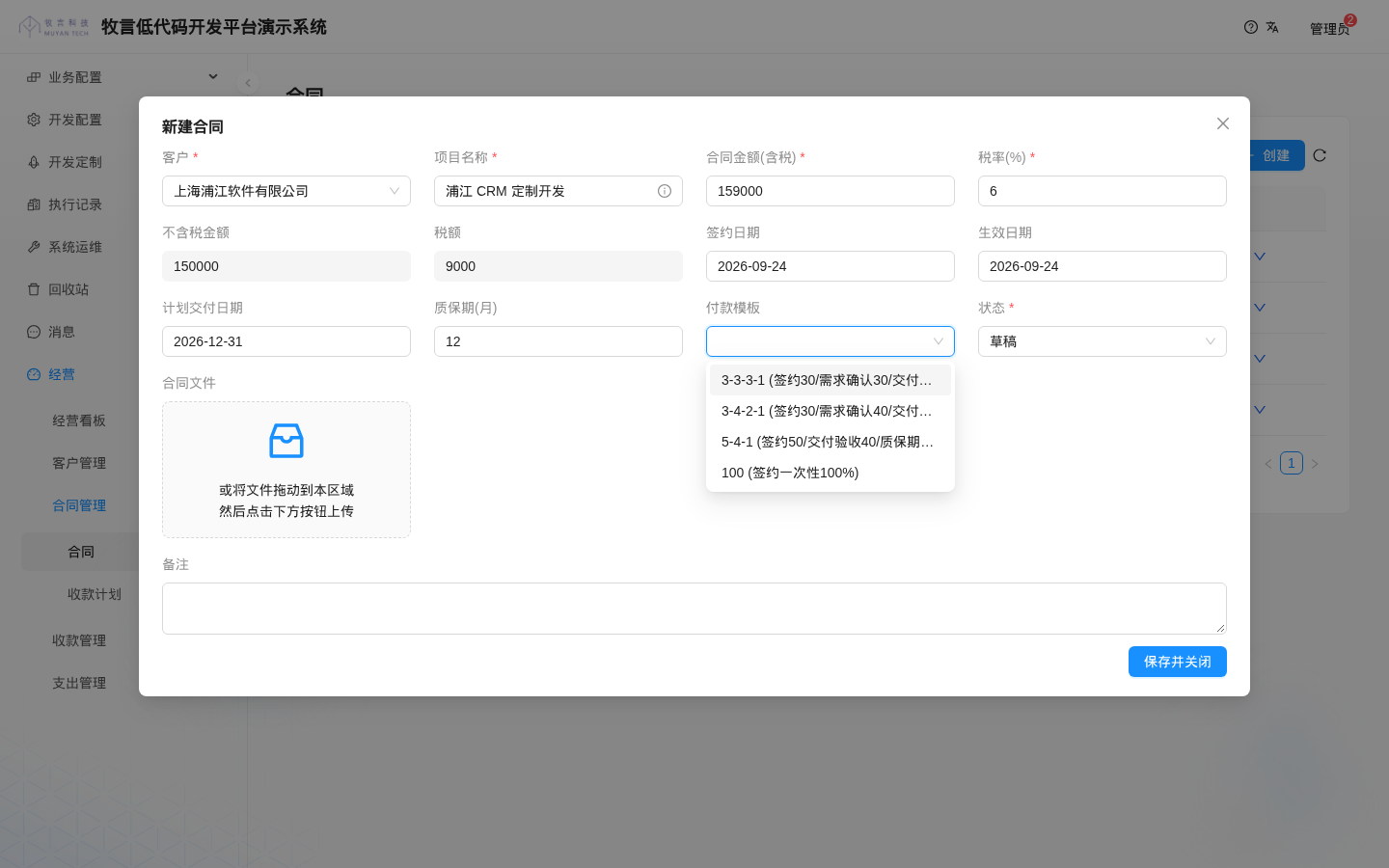Viewport: 1389px width, 868px height.
Task: Click the 项目名称 input field
Action: pos(558,191)
